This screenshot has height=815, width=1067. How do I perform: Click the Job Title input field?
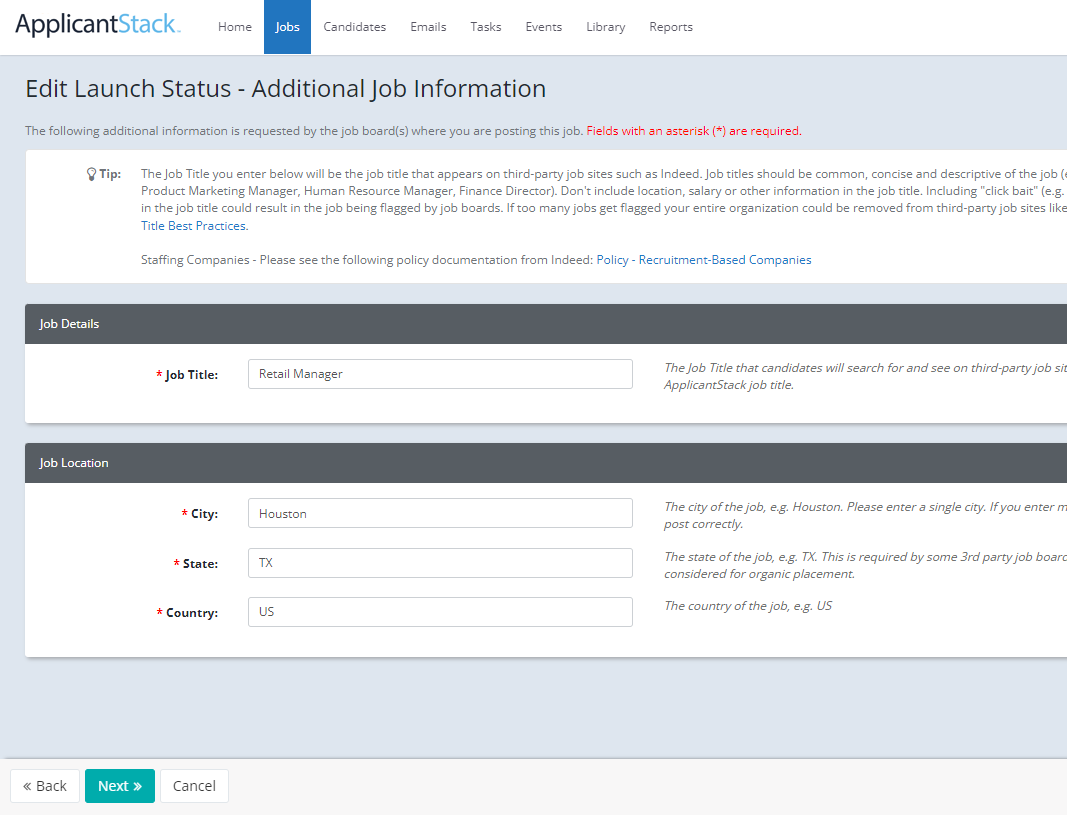tap(440, 374)
